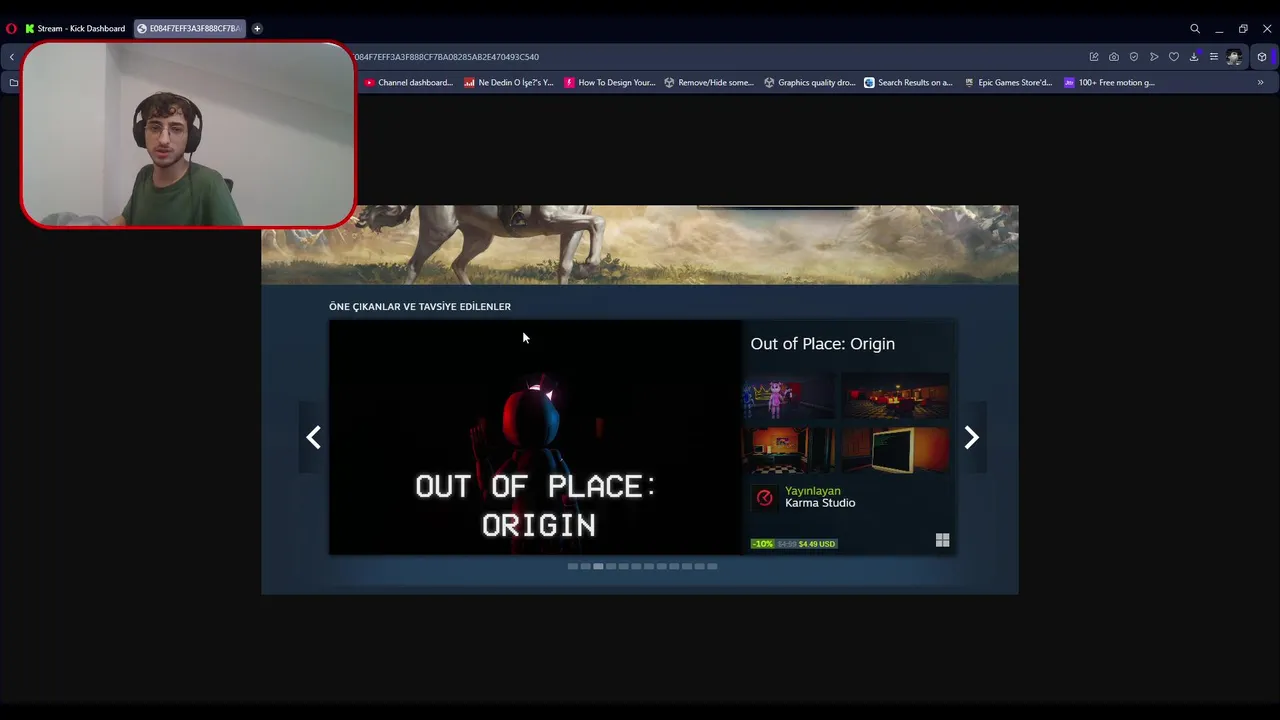
Task: Go to next featured game arrow
Action: point(971,437)
